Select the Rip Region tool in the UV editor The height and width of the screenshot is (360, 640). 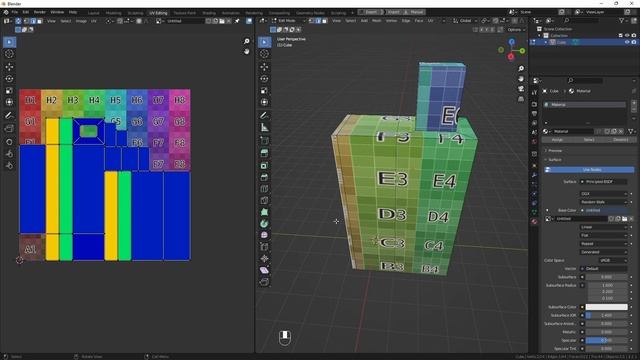tap(9, 129)
